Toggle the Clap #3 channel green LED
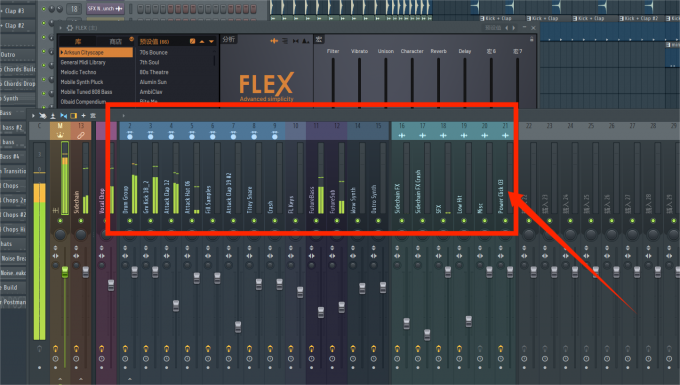 (43, 9)
